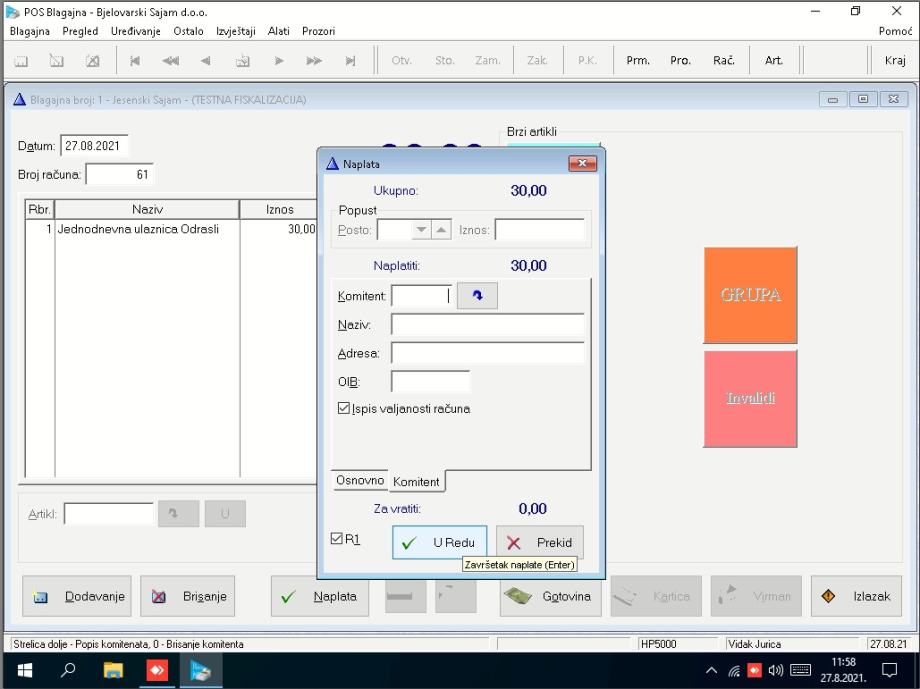Click into the OIB input field
Screen dimensions: 920x689
click(430, 381)
